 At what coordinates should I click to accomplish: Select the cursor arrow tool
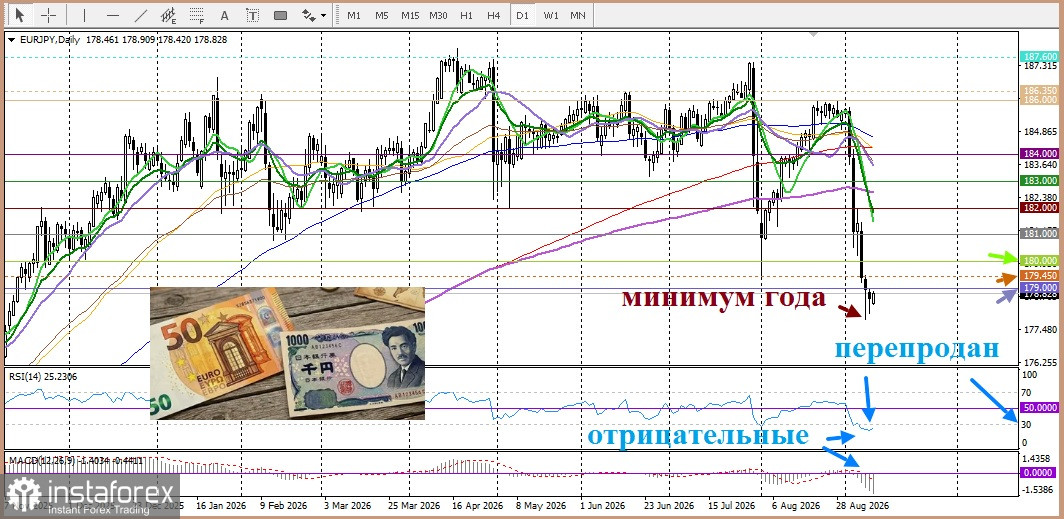20,14
